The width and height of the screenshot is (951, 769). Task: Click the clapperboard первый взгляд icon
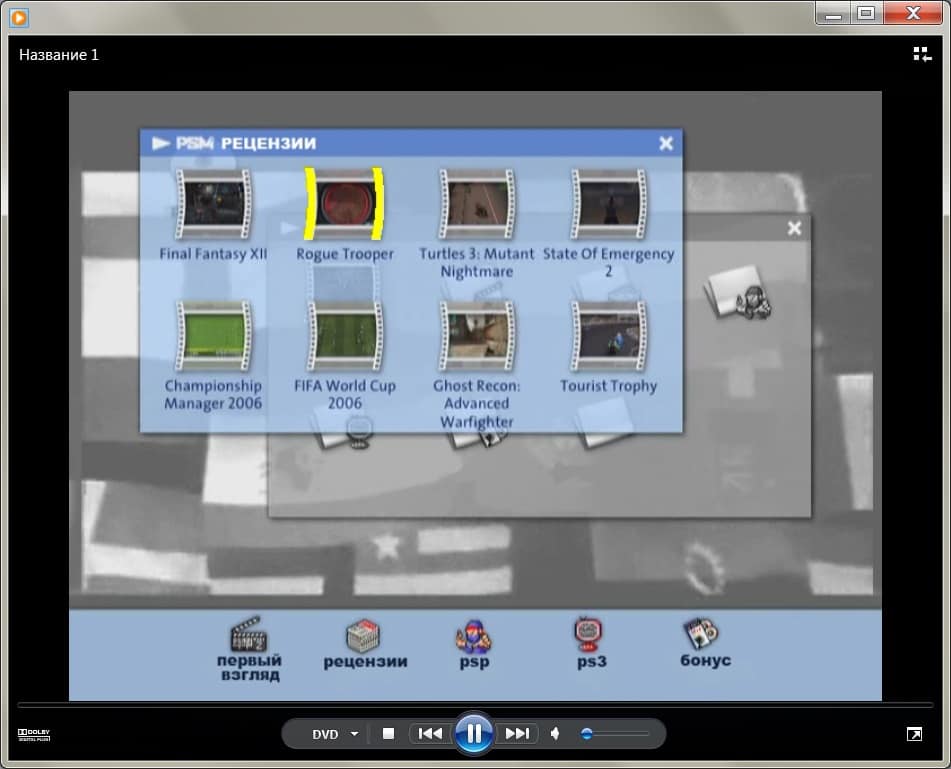pyautogui.click(x=249, y=634)
